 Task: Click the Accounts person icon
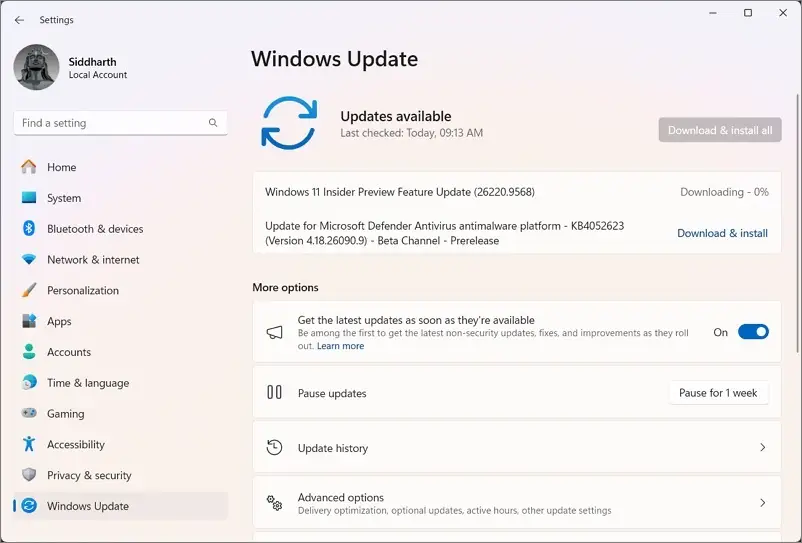click(29, 351)
